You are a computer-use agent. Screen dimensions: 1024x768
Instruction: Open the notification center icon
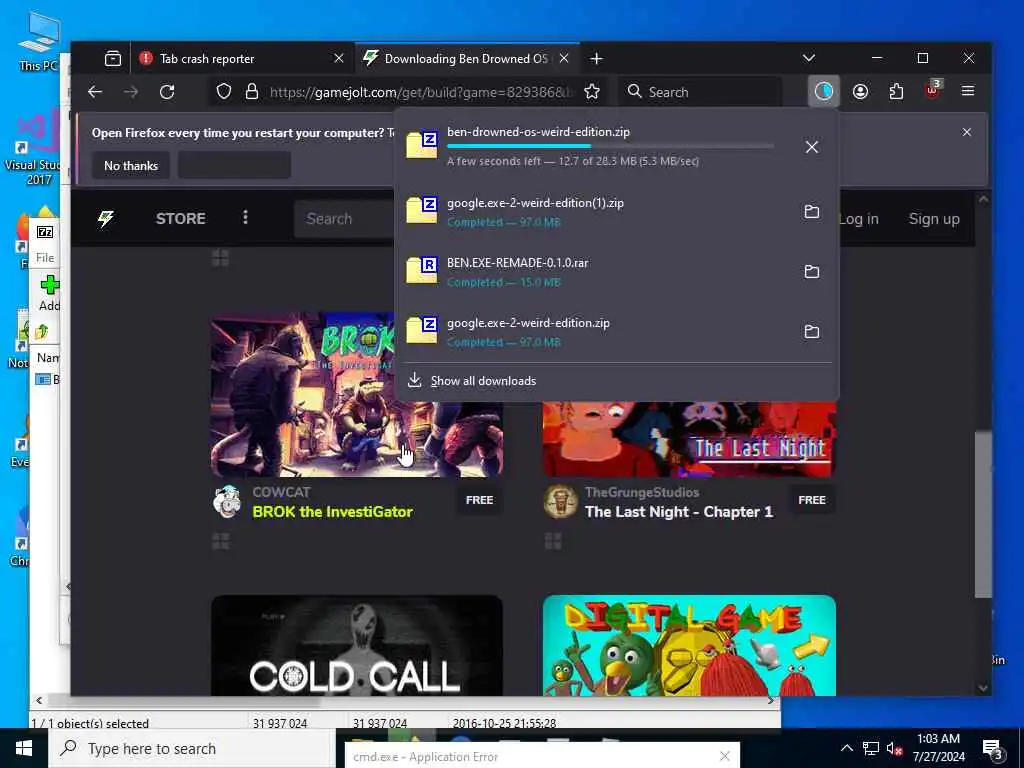coord(992,750)
